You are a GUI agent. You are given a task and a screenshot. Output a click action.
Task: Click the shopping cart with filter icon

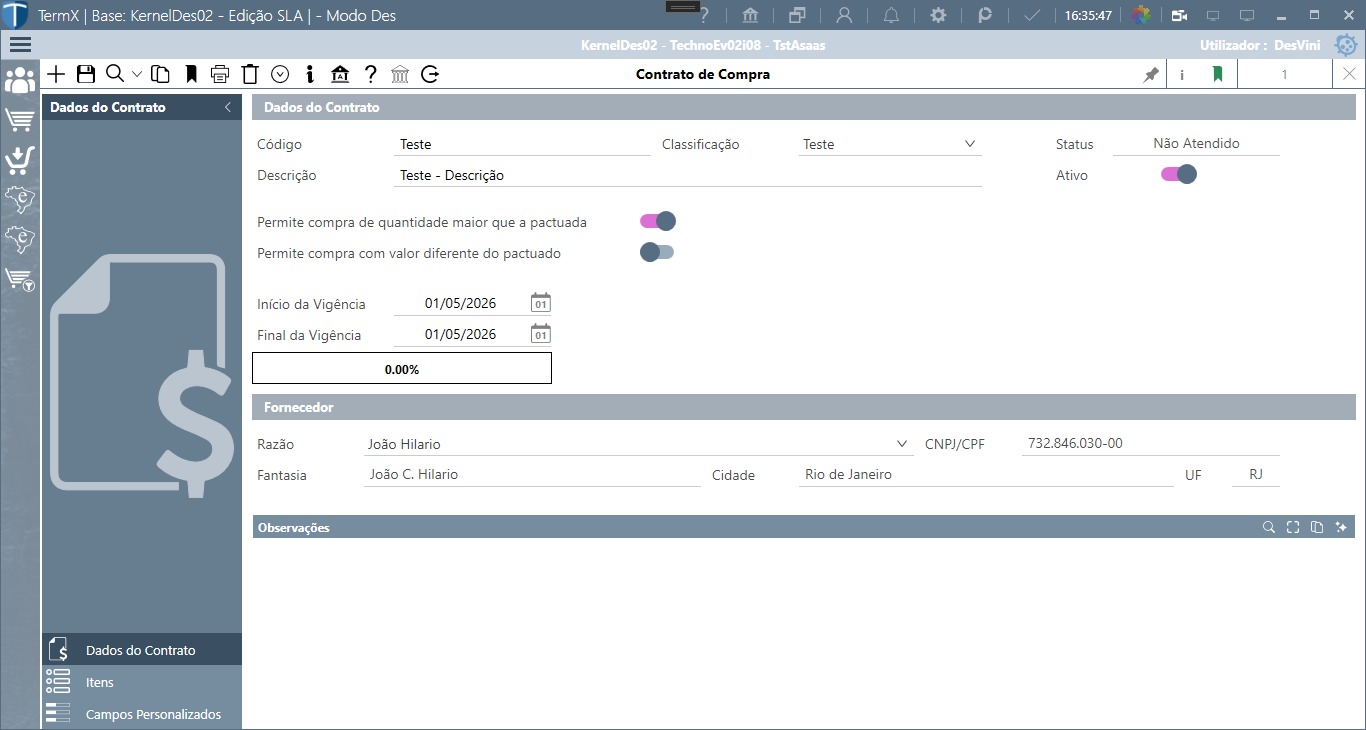(x=20, y=280)
